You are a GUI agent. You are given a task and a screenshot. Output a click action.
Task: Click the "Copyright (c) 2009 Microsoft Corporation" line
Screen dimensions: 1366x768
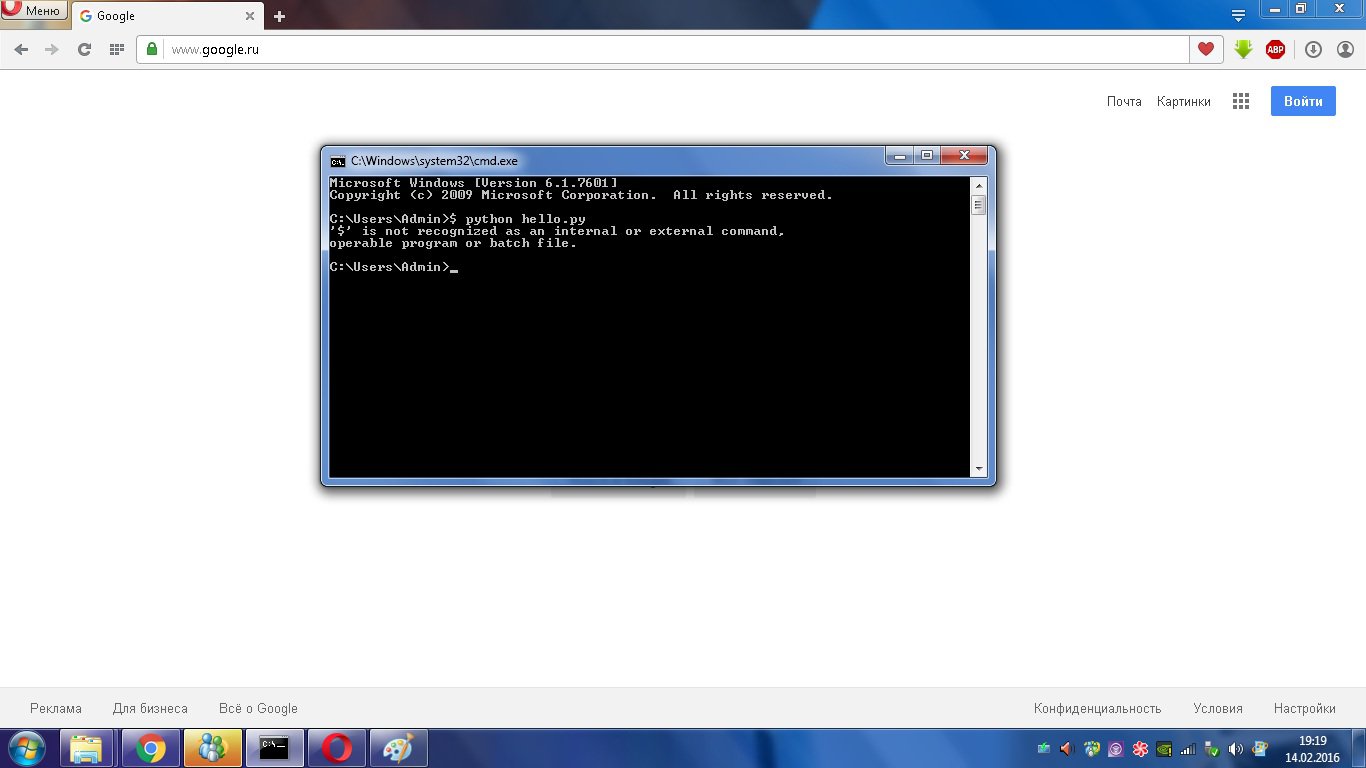pos(493,195)
